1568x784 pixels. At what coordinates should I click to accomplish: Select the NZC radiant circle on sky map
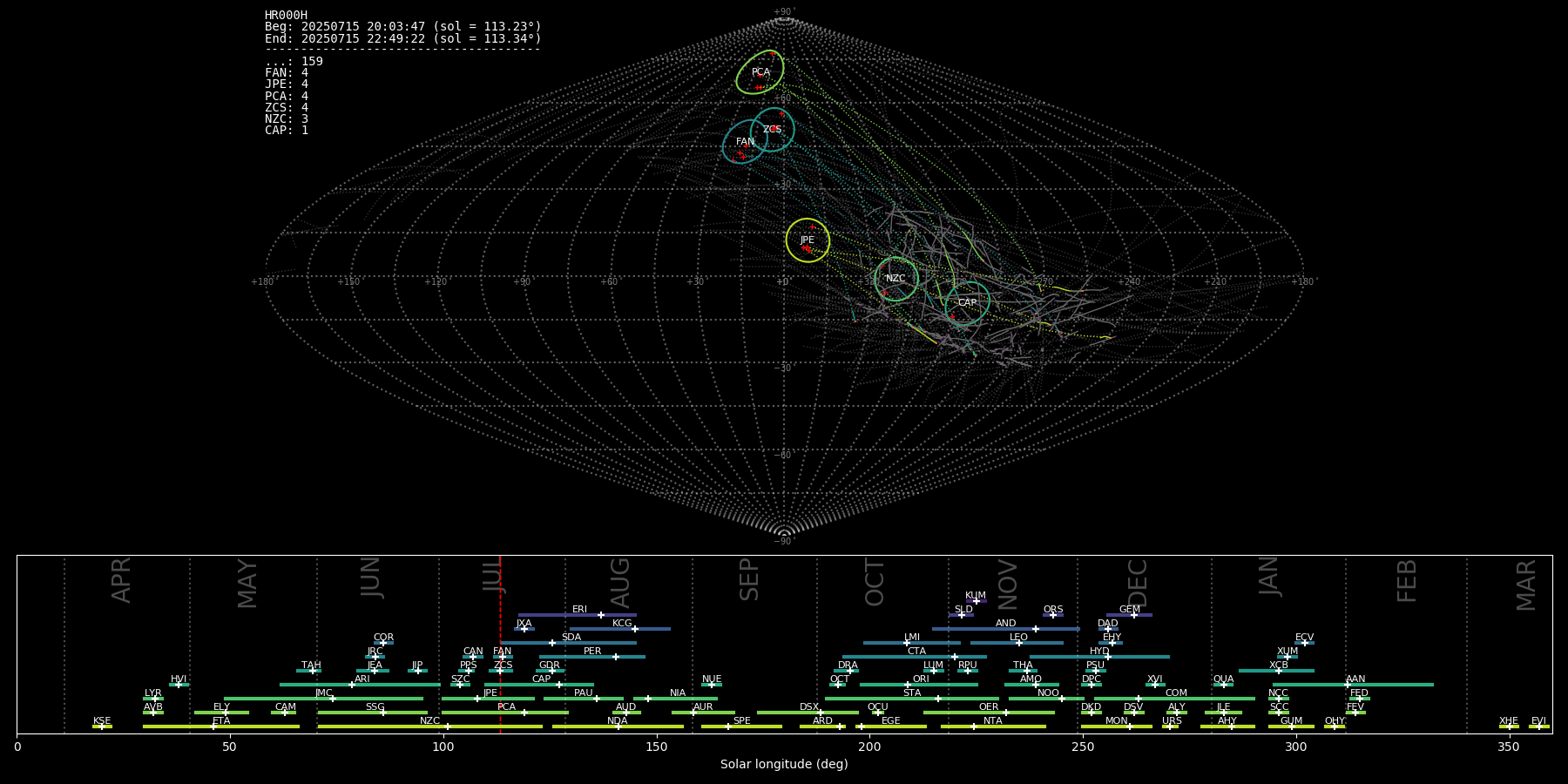[896, 279]
